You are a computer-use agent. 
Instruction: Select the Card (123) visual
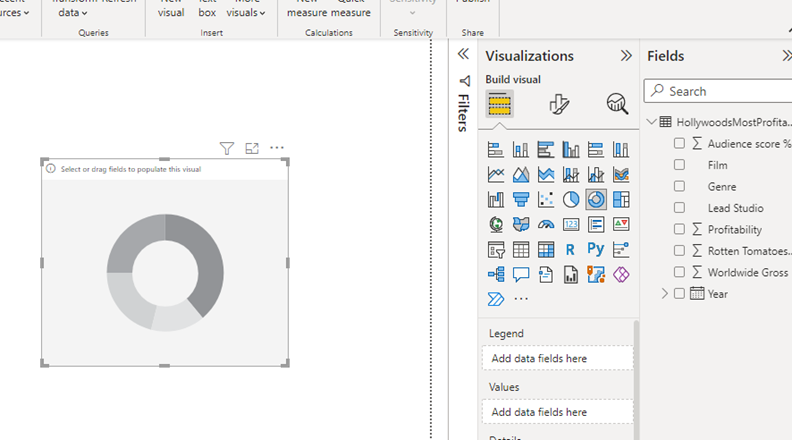(x=571, y=224)
